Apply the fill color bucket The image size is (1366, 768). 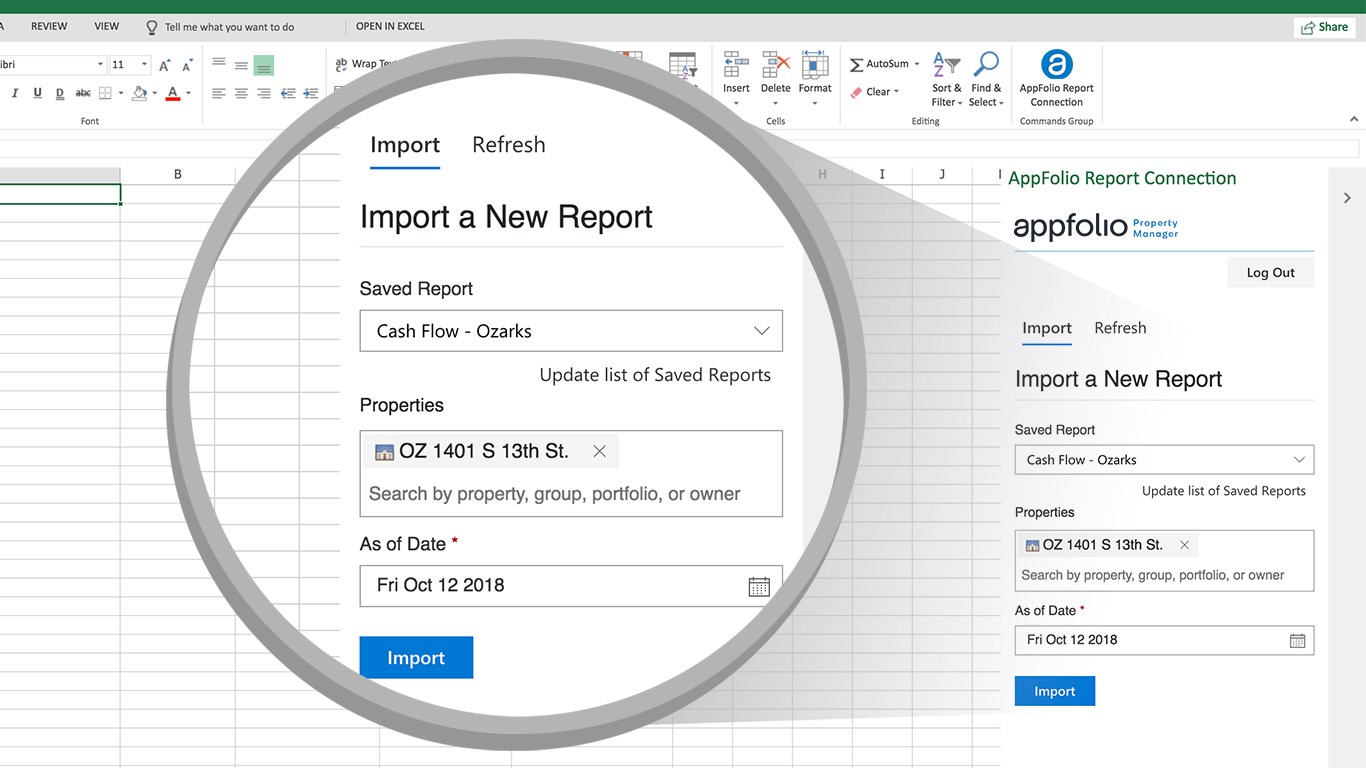click(140, 93)
